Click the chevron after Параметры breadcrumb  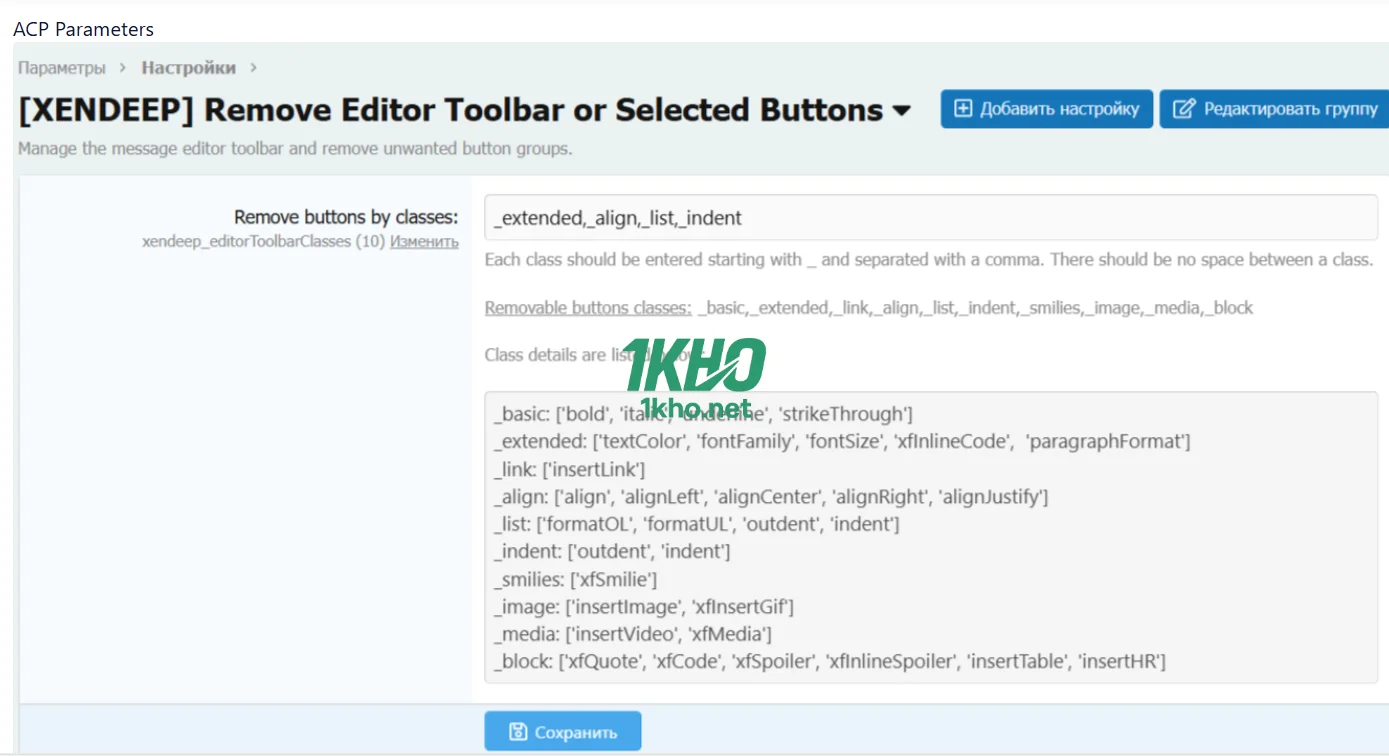tap(123, 68)
